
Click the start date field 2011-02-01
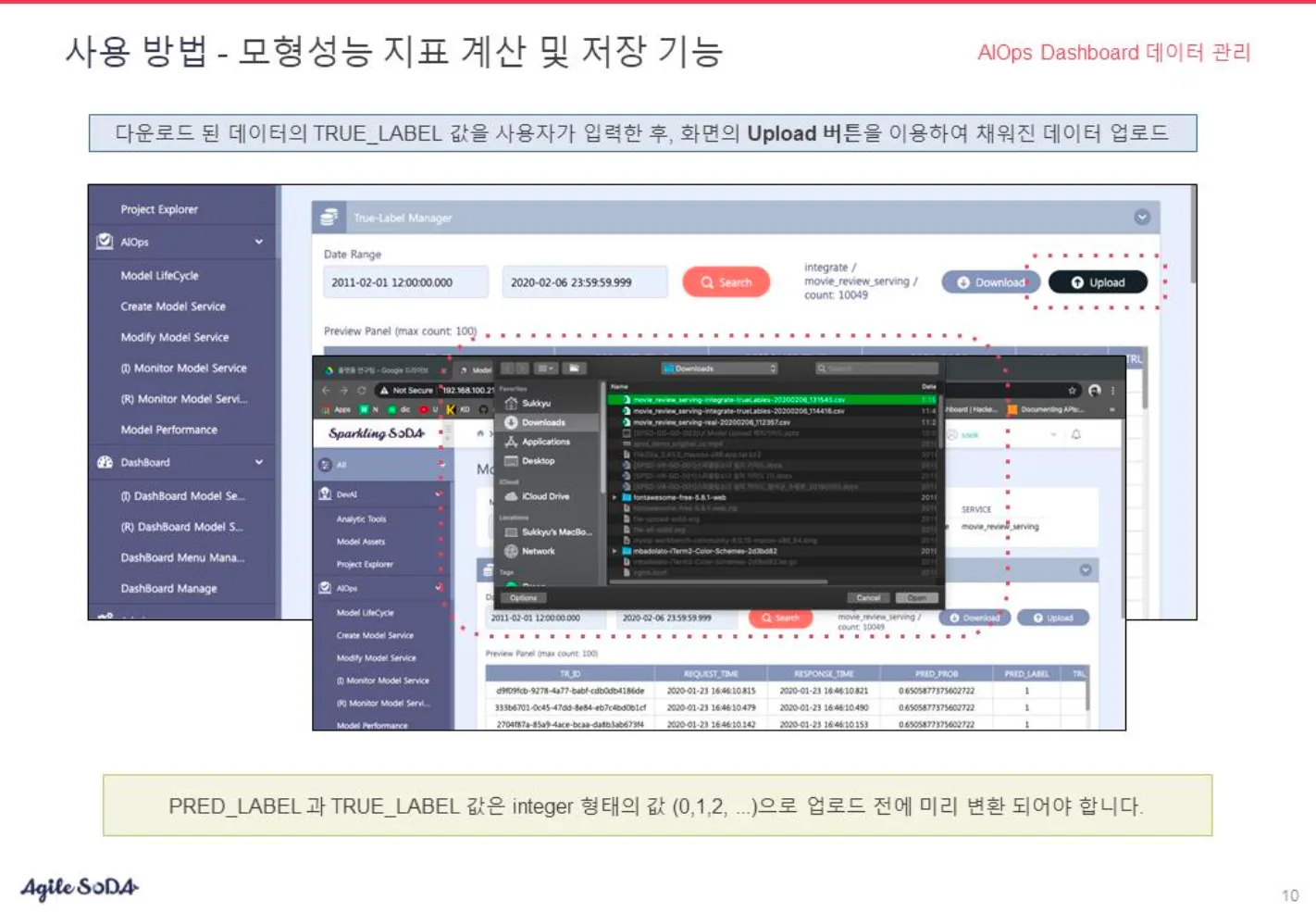point(405,282)
